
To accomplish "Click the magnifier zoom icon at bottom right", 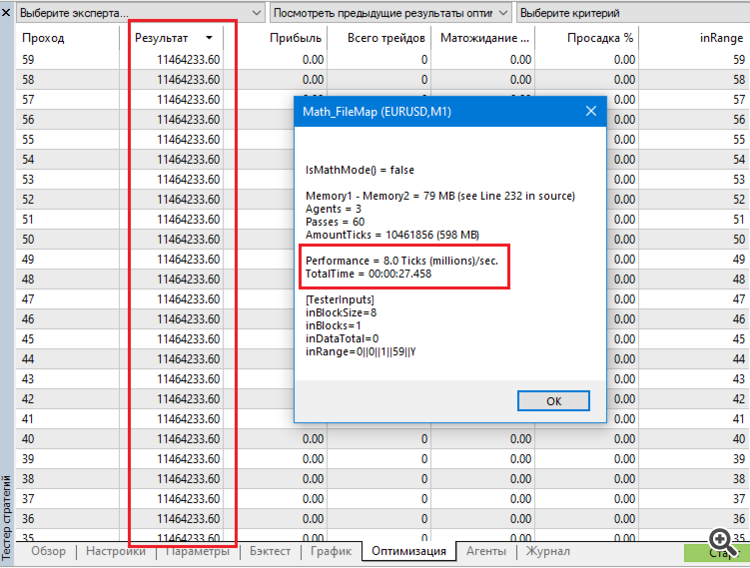I will point(722,542).
